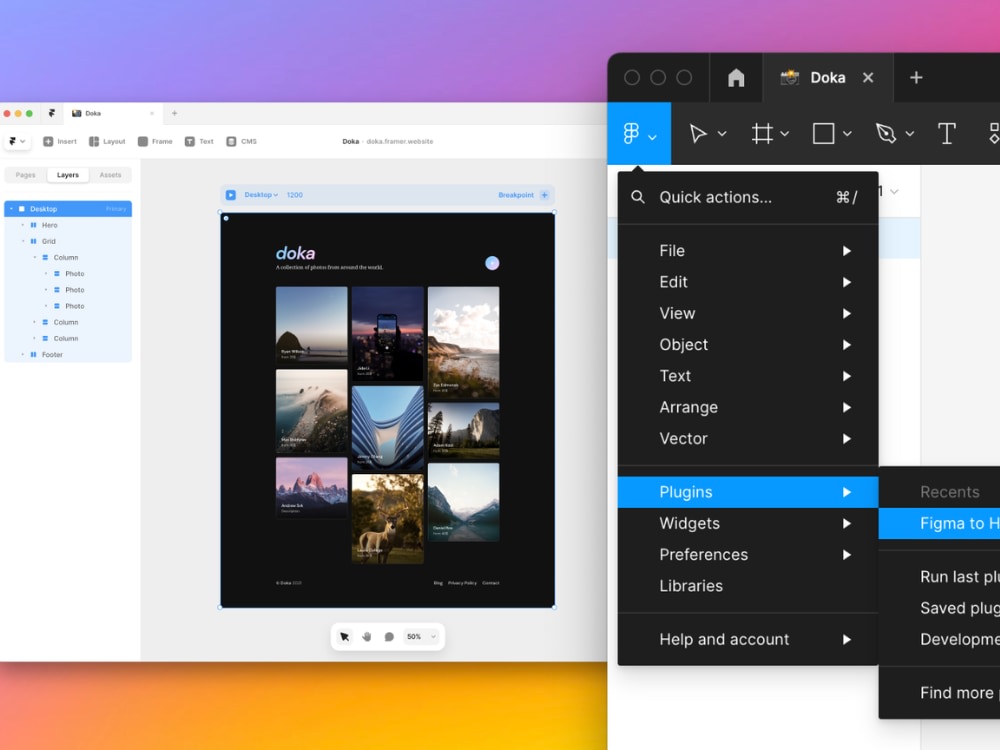Screen dimensions: 1000x750
Task: Choose Libraries from the Figma menu
Action: point(747,585)
